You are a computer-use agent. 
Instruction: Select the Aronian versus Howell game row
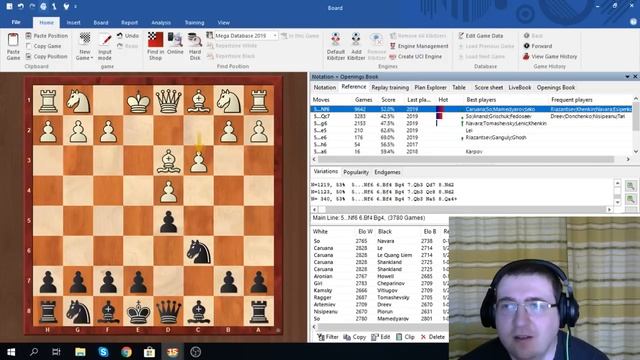(380, 276)
